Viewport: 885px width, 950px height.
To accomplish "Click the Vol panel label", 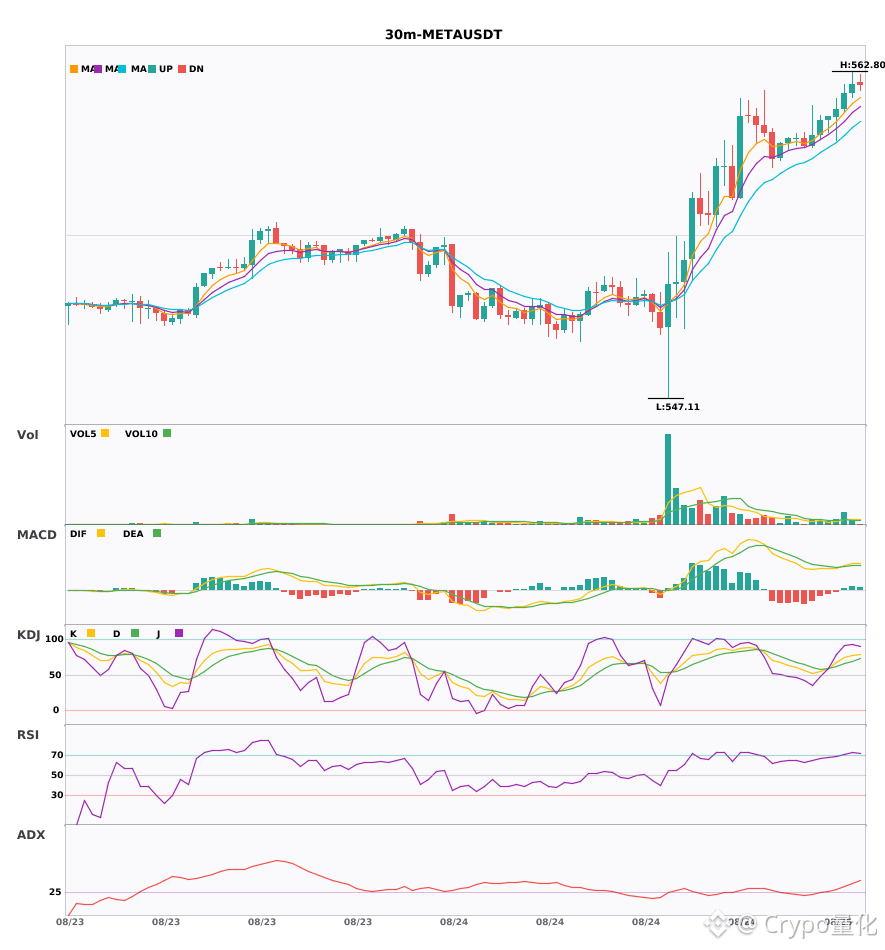I will tap(27, 435).
